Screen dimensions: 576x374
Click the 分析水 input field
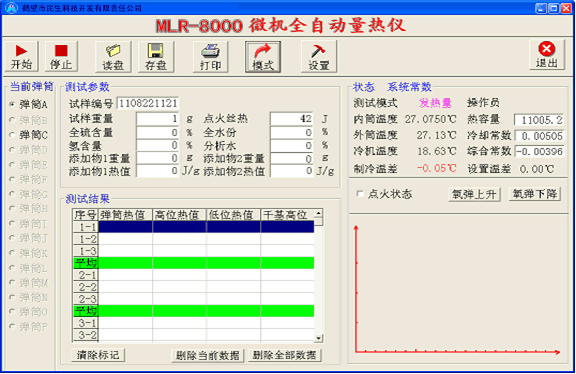click(x=292, y=145)
